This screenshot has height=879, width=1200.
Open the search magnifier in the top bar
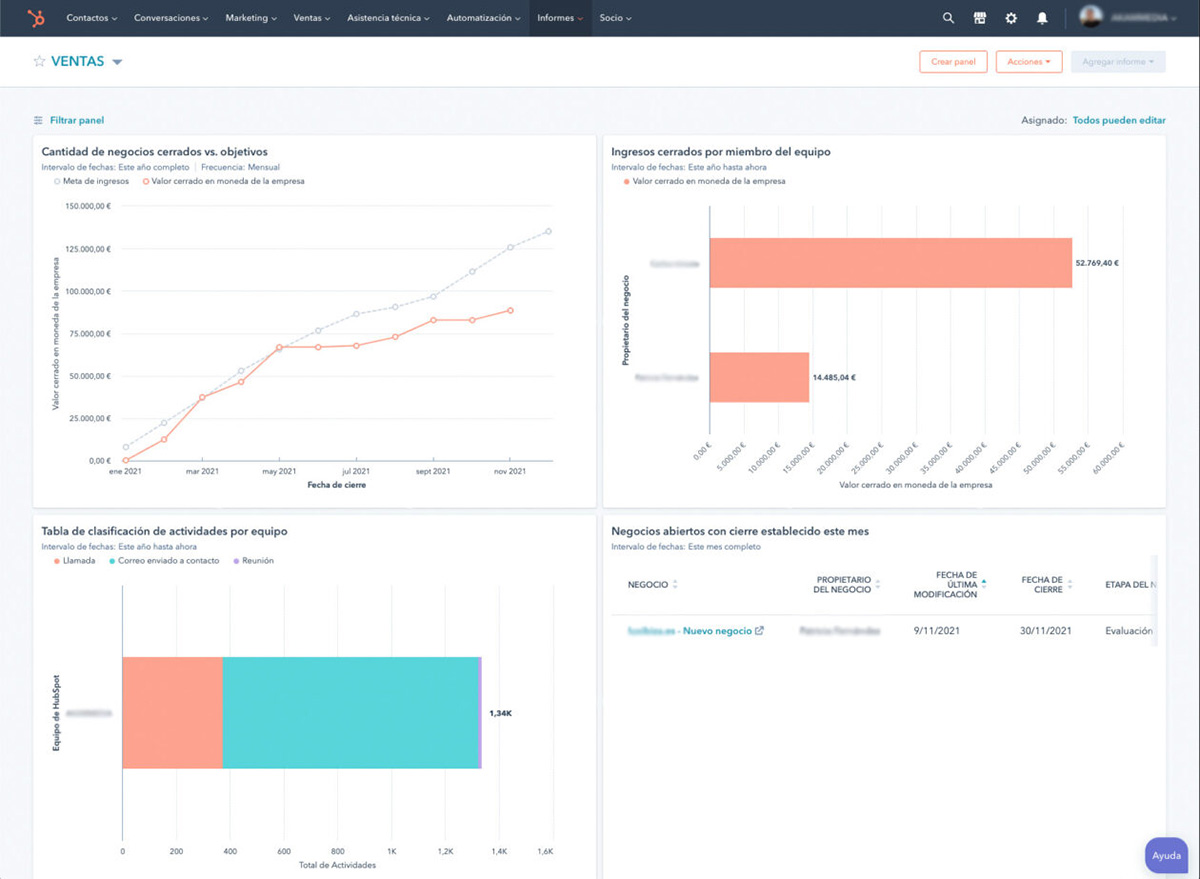[947, 17]
